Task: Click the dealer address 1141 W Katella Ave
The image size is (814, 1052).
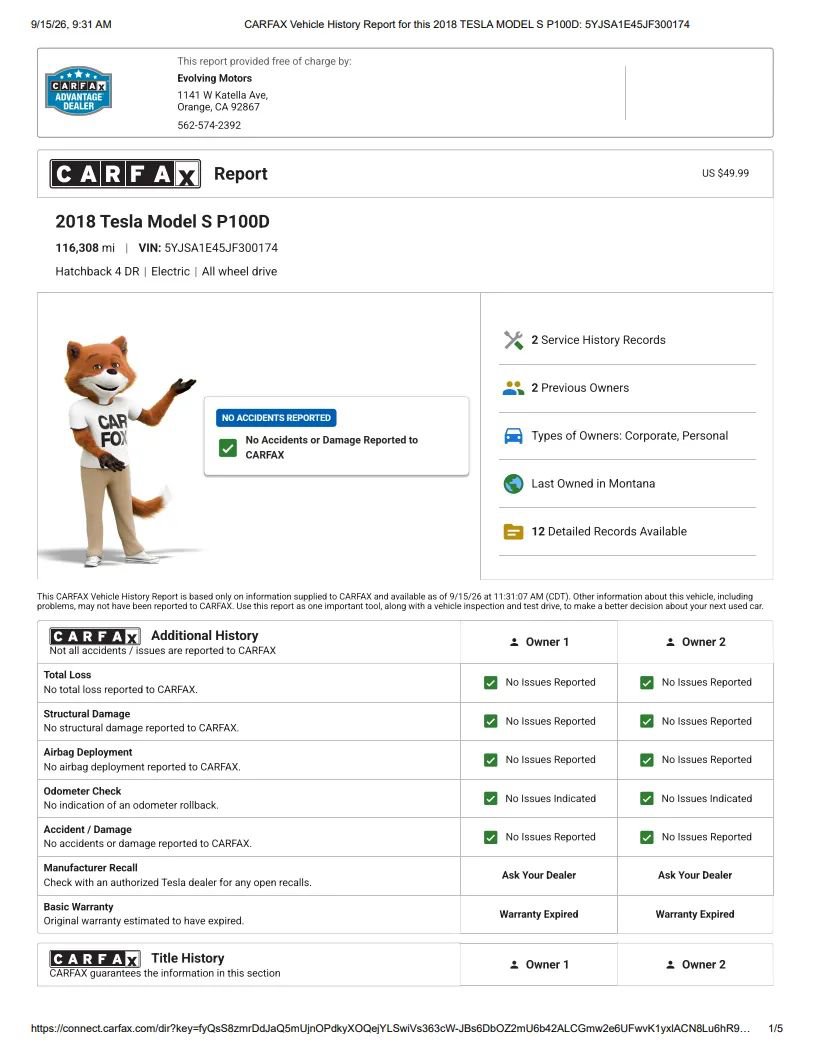Action: [223, 95]
